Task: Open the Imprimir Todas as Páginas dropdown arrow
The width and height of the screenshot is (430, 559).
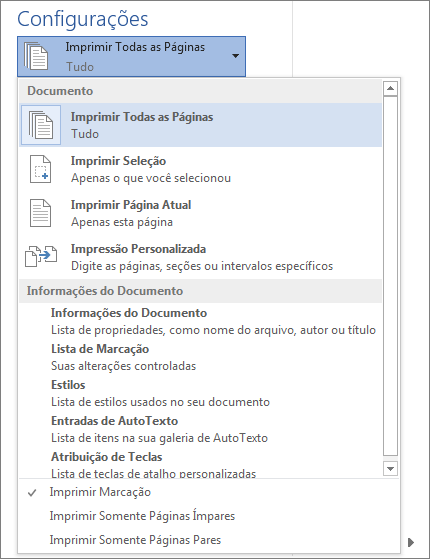Action: 235,56
